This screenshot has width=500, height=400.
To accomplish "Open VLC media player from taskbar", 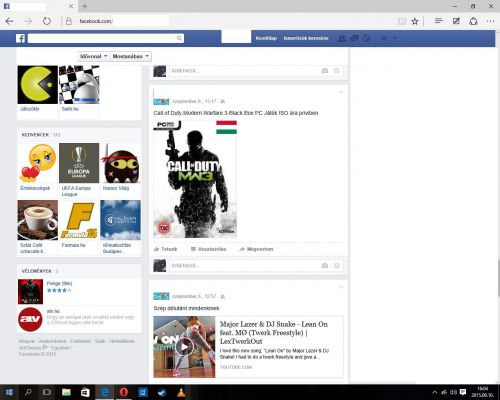I will pos(181,392).
